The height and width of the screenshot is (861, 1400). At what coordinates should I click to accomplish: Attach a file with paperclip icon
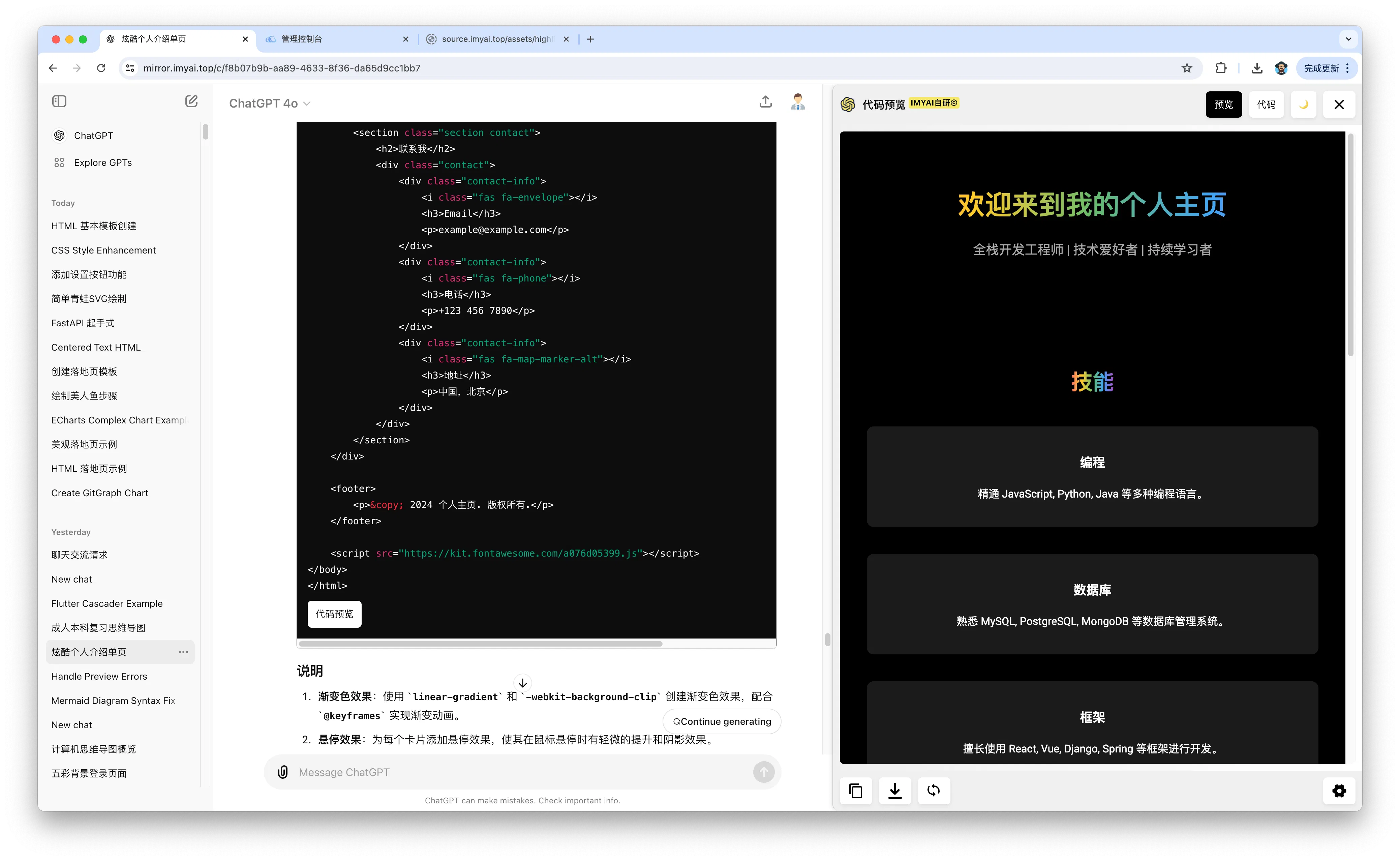[x=283, y=772]
